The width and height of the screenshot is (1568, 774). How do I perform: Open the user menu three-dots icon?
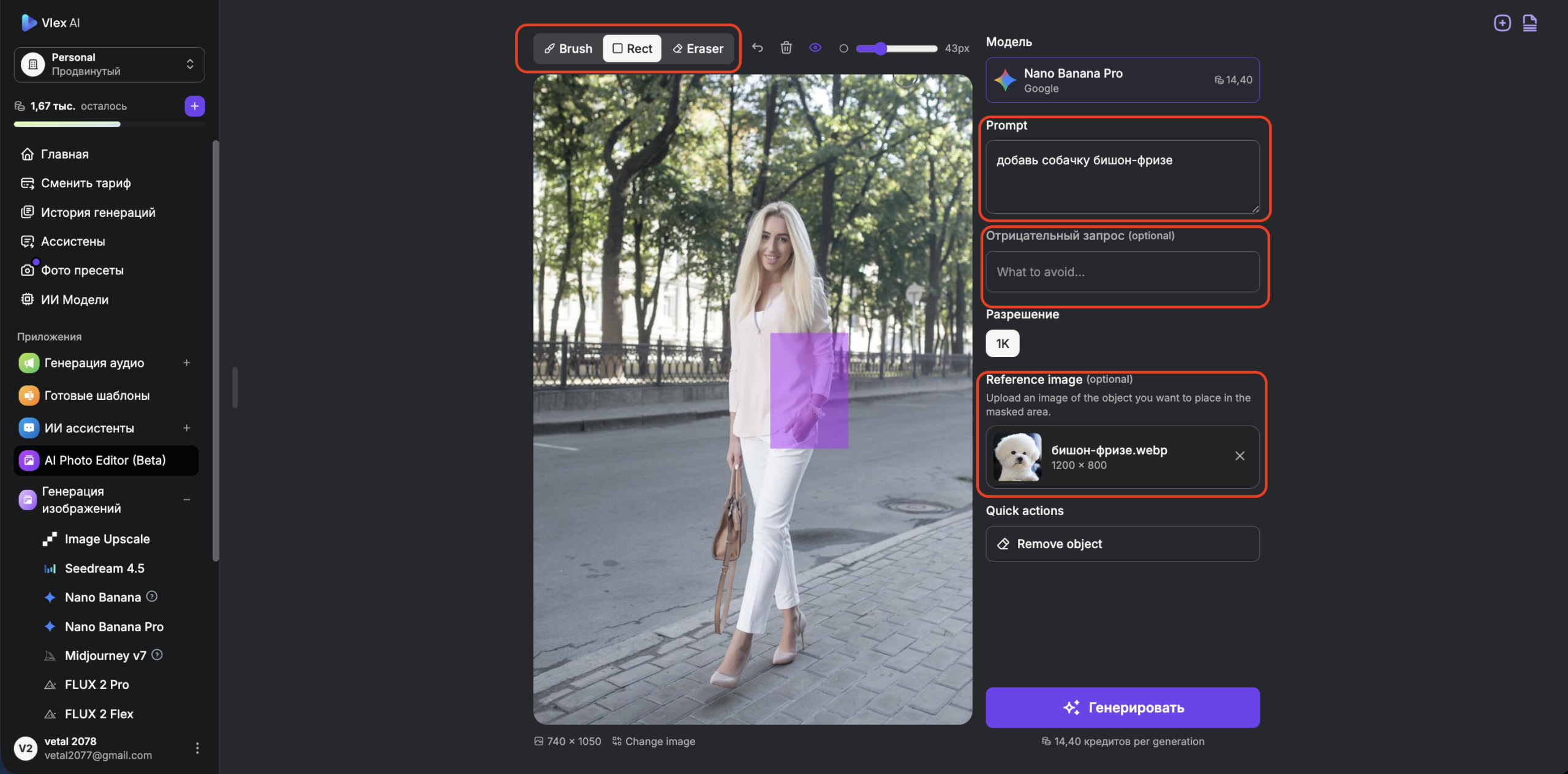click(x=197, y=748)
